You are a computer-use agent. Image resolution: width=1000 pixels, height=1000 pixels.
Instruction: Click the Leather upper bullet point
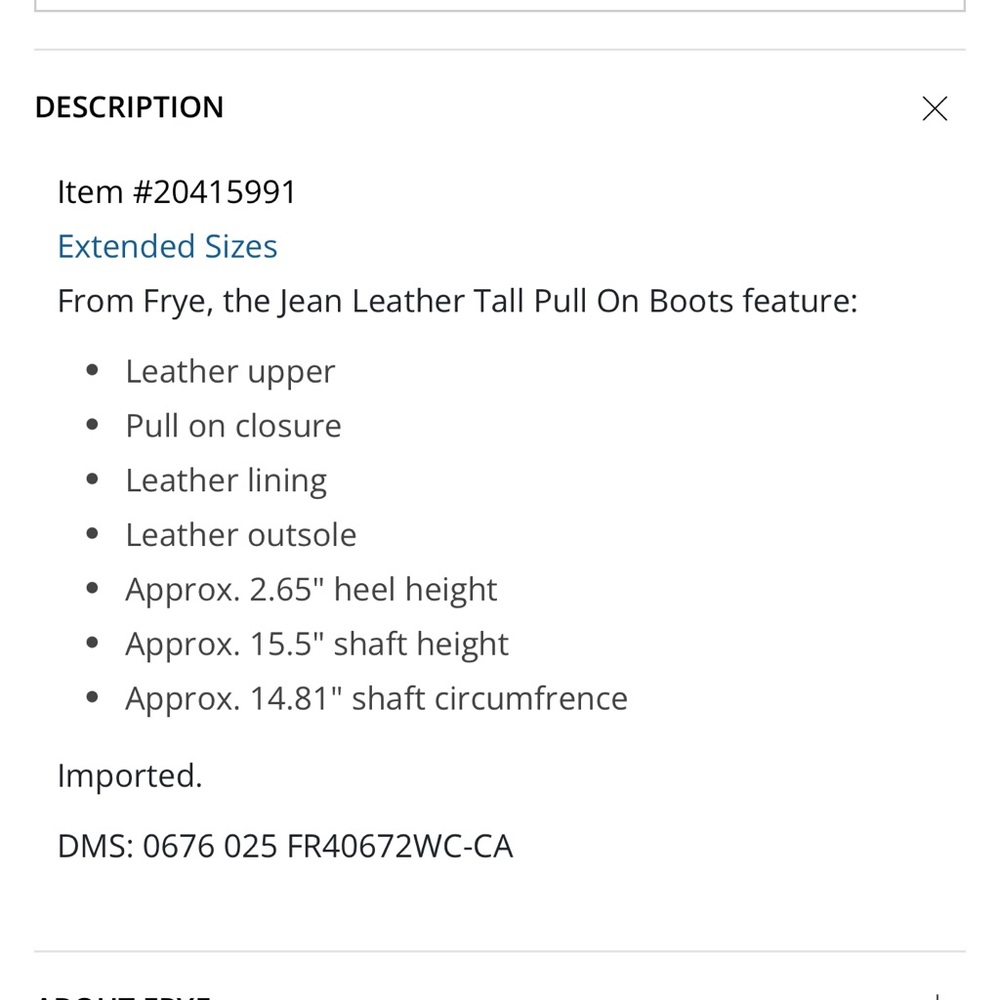[x=230, y=370]
